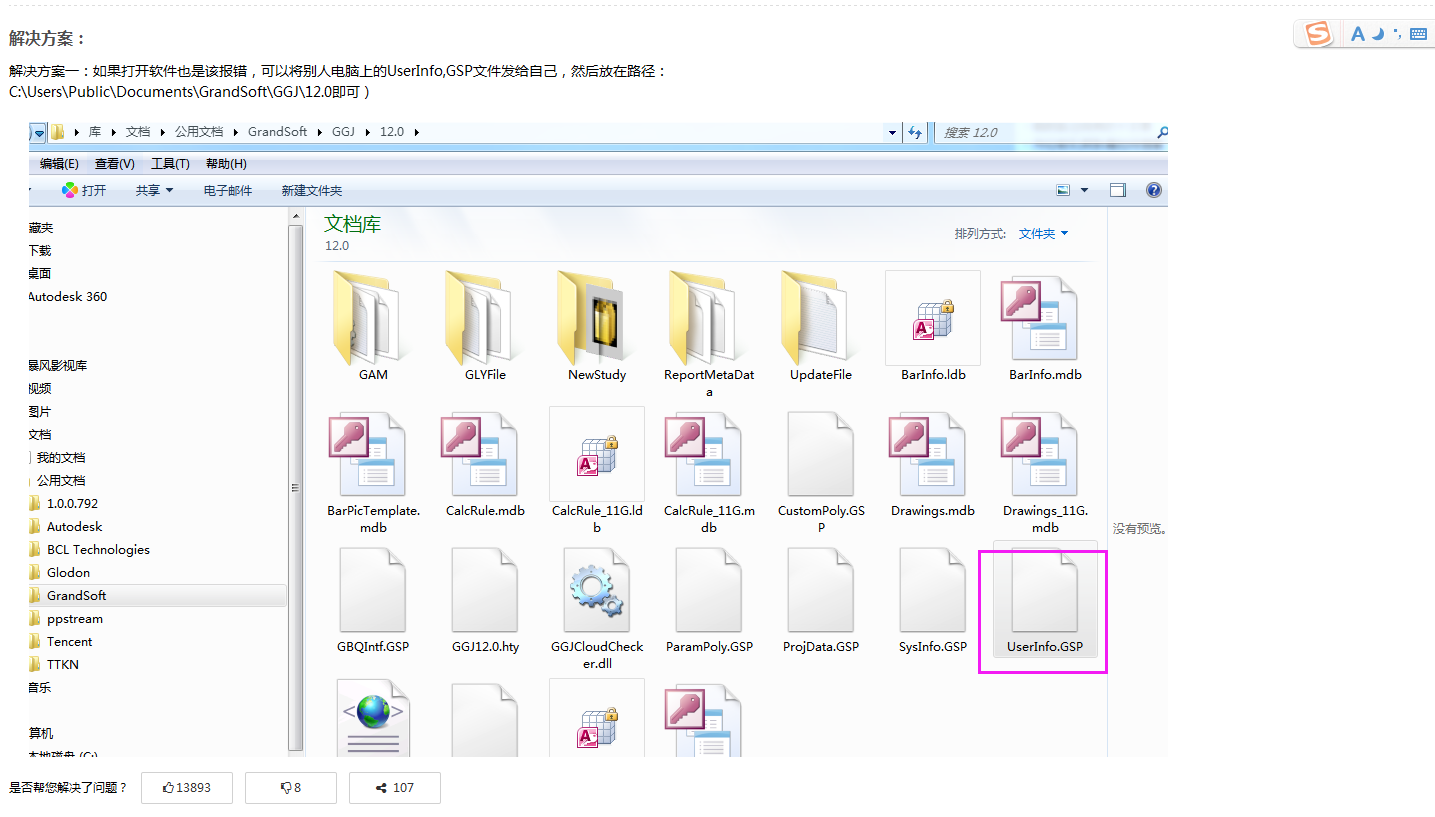Expand the 12.0 breadcrumb arrow

point(416,132)
